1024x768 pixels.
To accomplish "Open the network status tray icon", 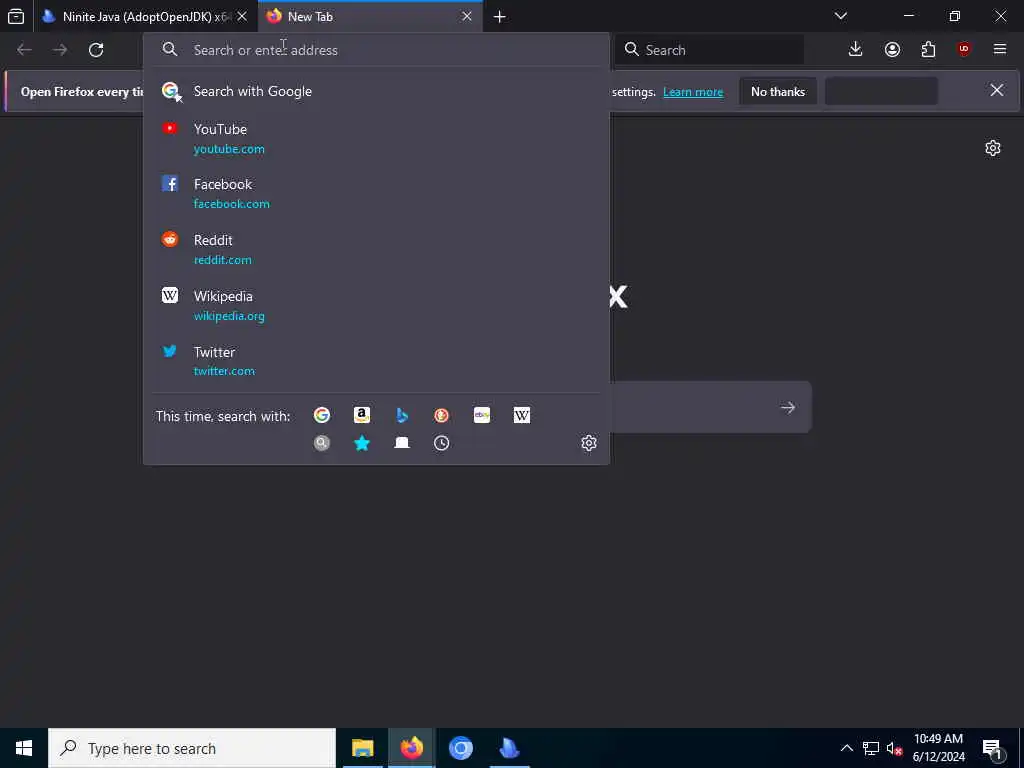I will coord(871,748).
